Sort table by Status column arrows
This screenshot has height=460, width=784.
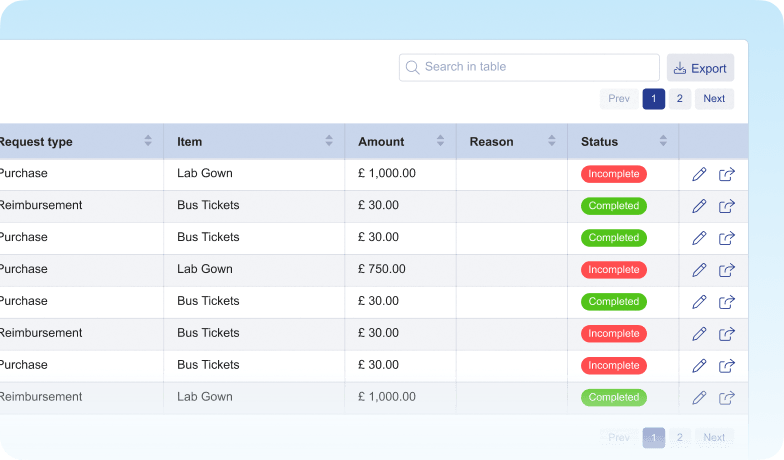coord(664,141)
